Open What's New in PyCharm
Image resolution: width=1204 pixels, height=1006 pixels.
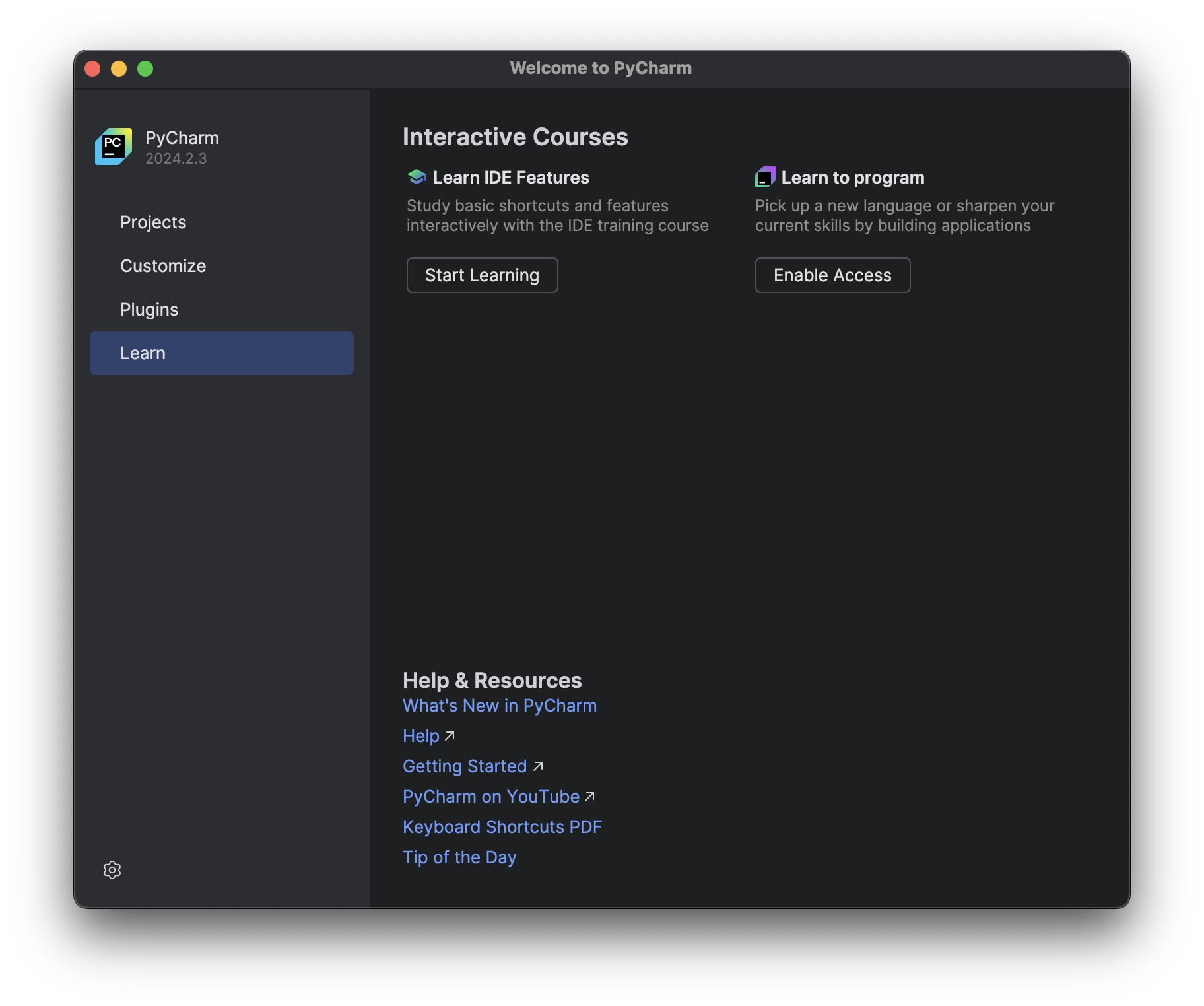click(x=499, y=705)
